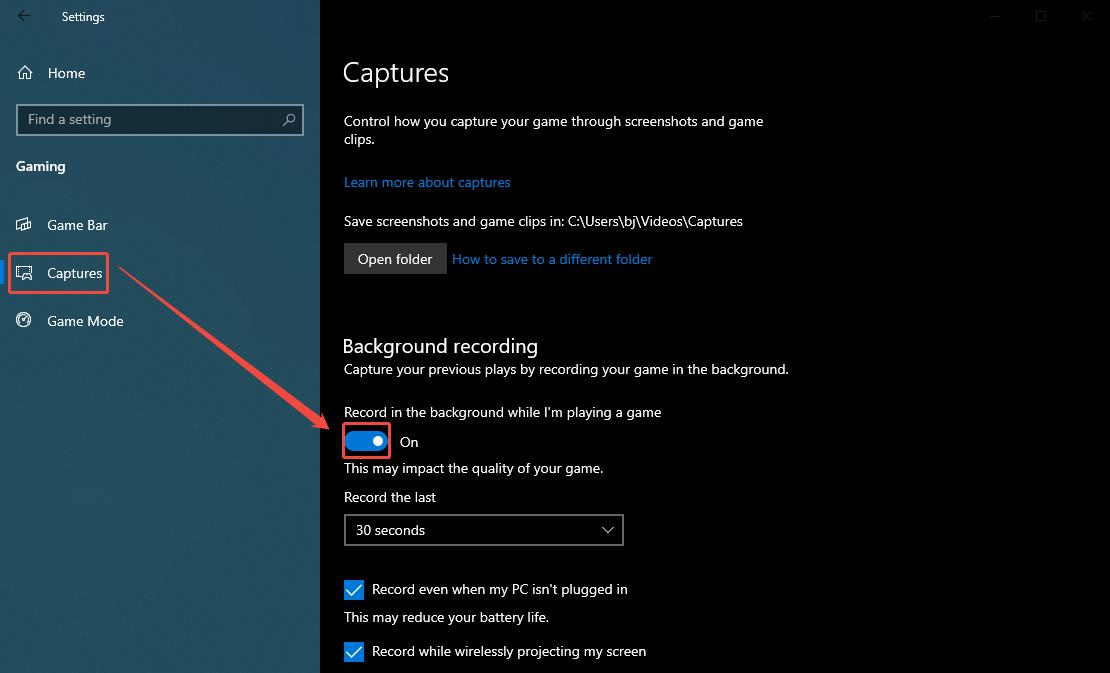1110x673 pixels.
Task: Click the On label beside the toggle
Action: 408,441
